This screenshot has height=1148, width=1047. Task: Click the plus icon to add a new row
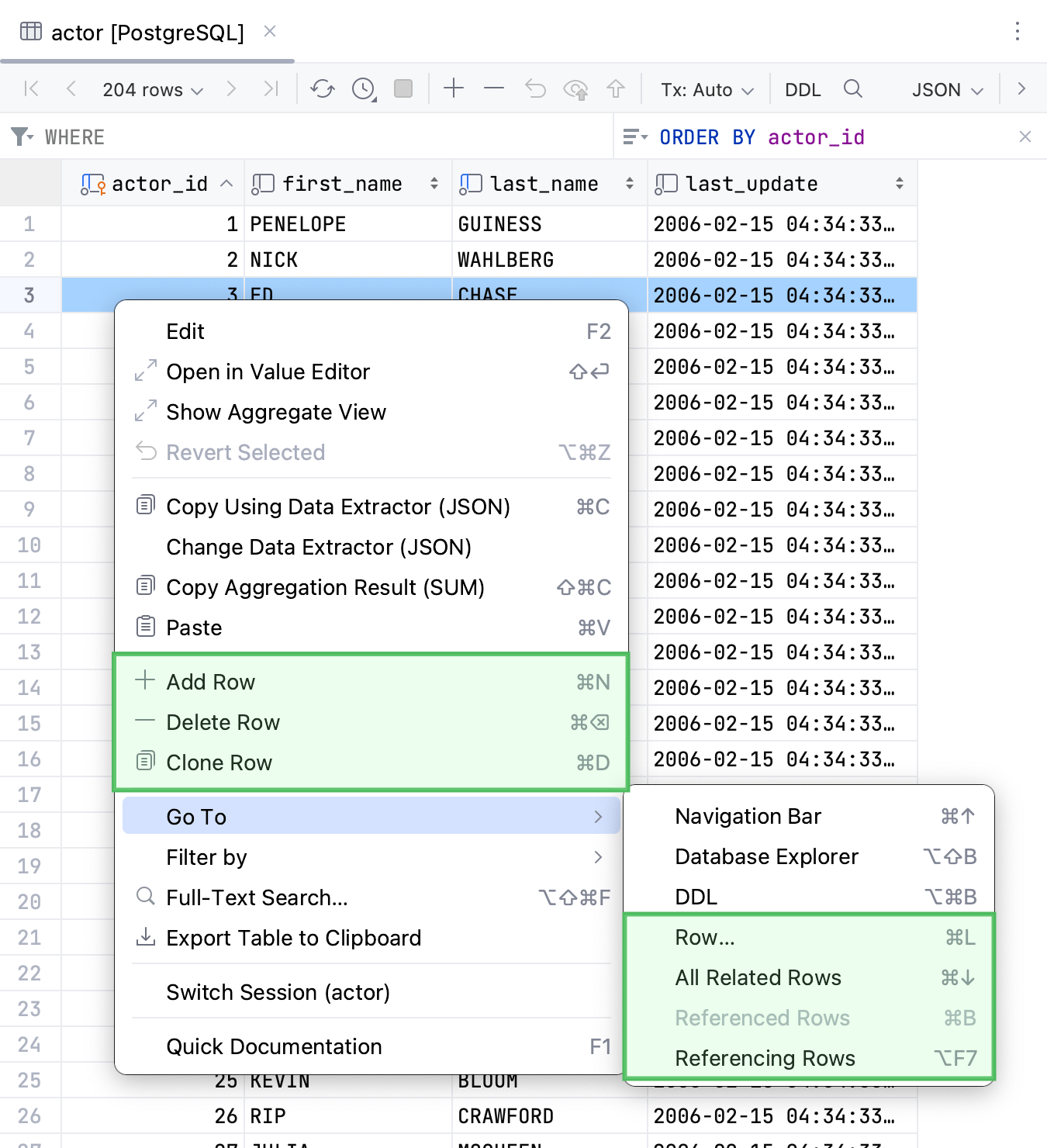[x=454, y=88]
